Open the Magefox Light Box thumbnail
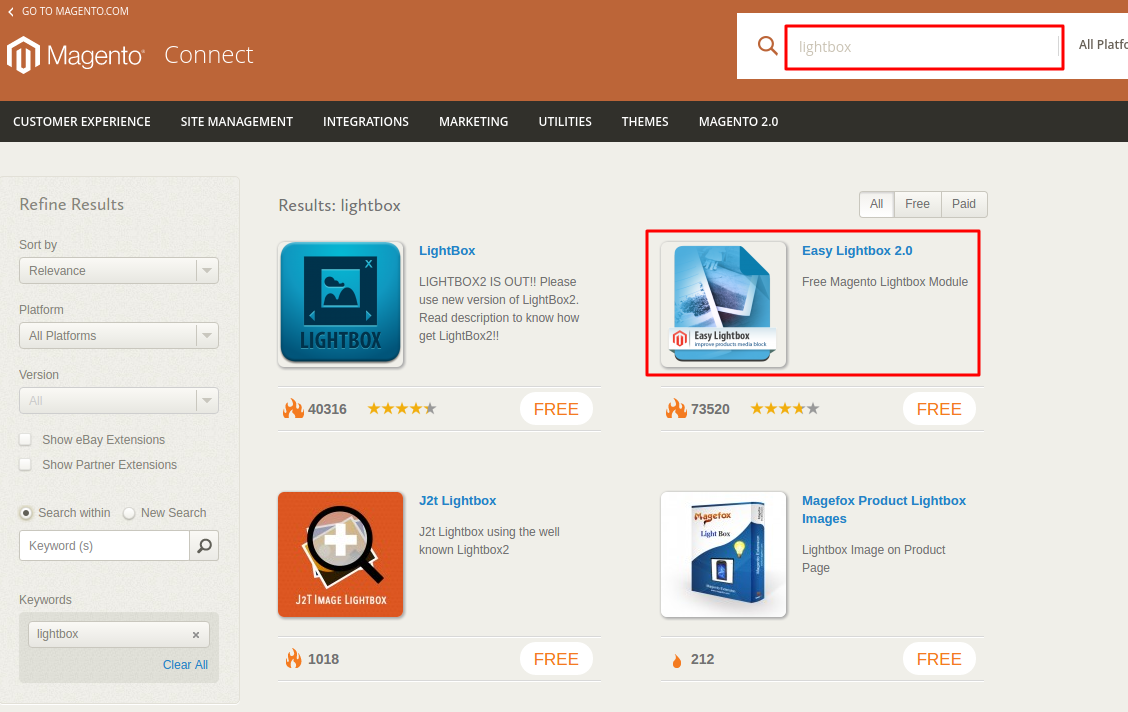 pyautogui.click(x=723, y=554)
